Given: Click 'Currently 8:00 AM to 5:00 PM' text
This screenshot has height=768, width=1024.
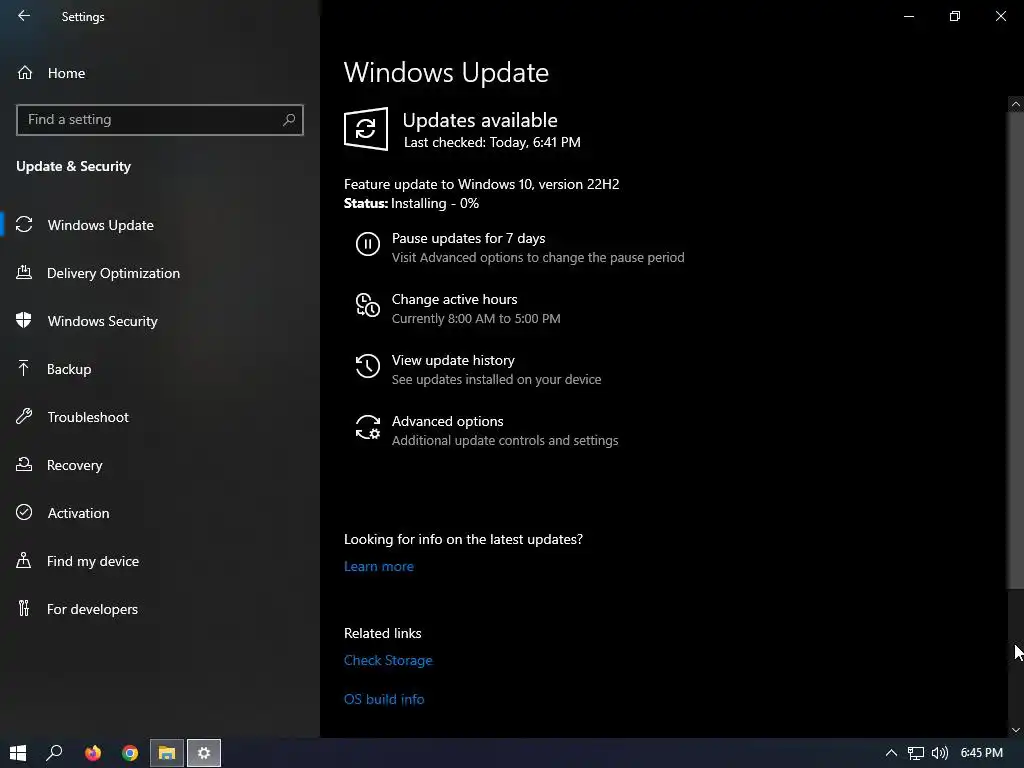Looking at the screenshot, I should coord(476,319).
